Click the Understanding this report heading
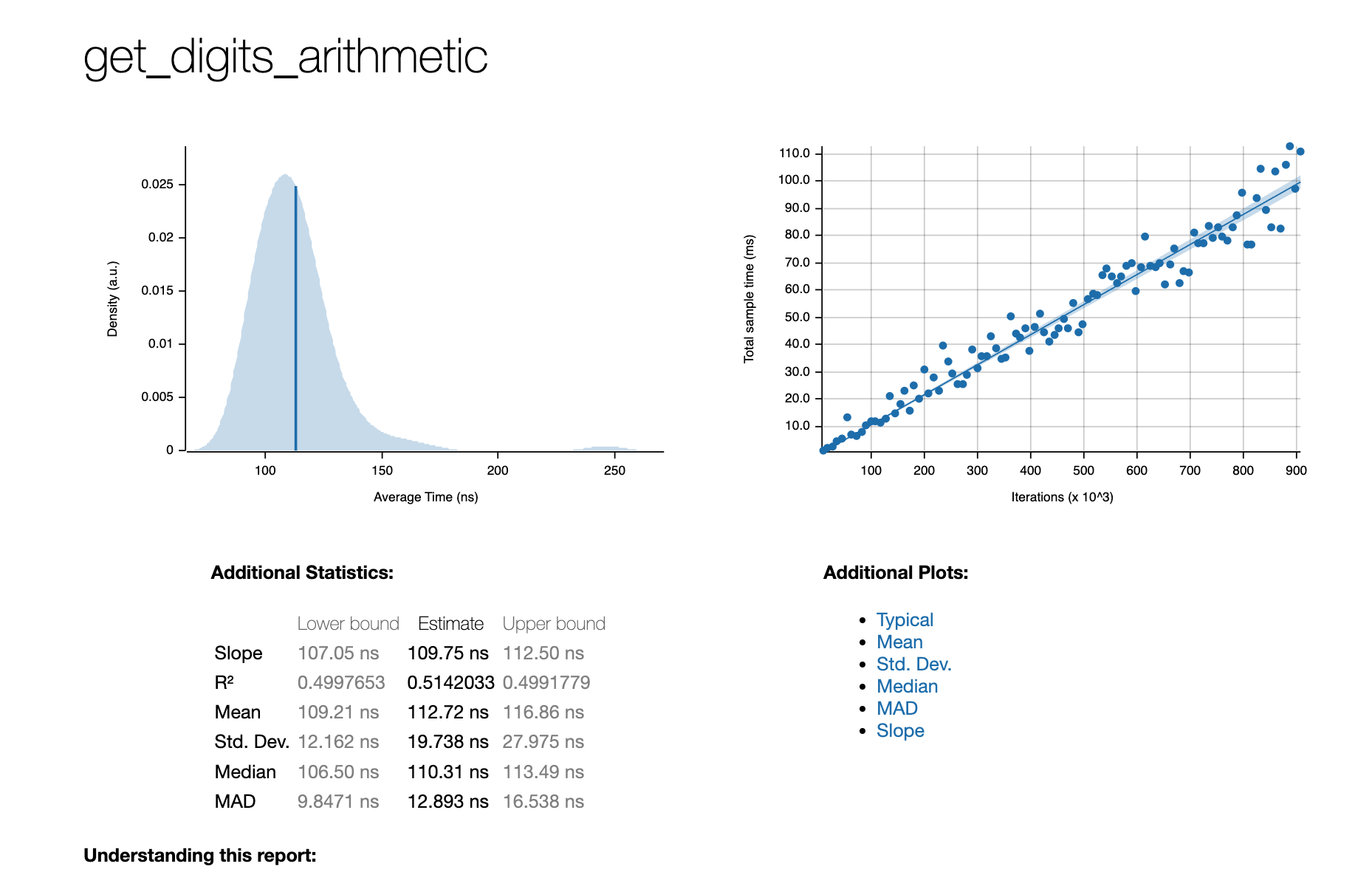This screenshot has width=1372, height=889. tap(200, 856)
